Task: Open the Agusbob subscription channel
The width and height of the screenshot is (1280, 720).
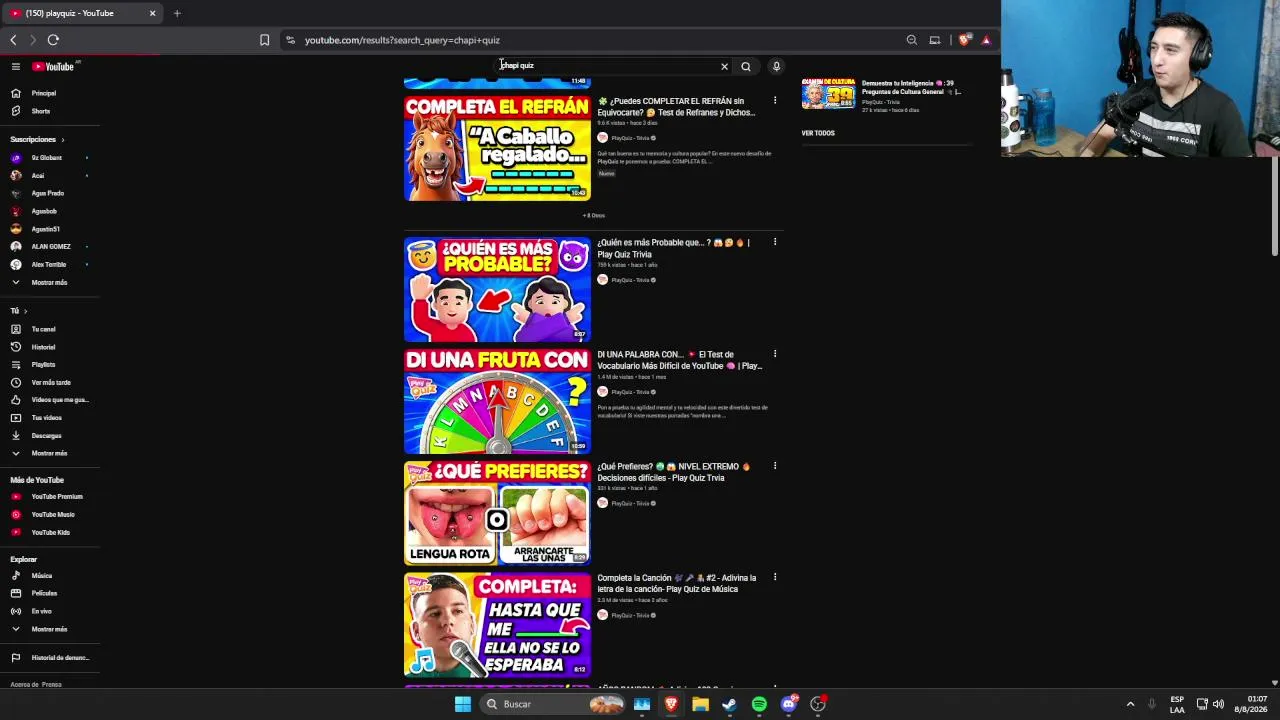Action: pyautogui.click(x=44, y=212)
